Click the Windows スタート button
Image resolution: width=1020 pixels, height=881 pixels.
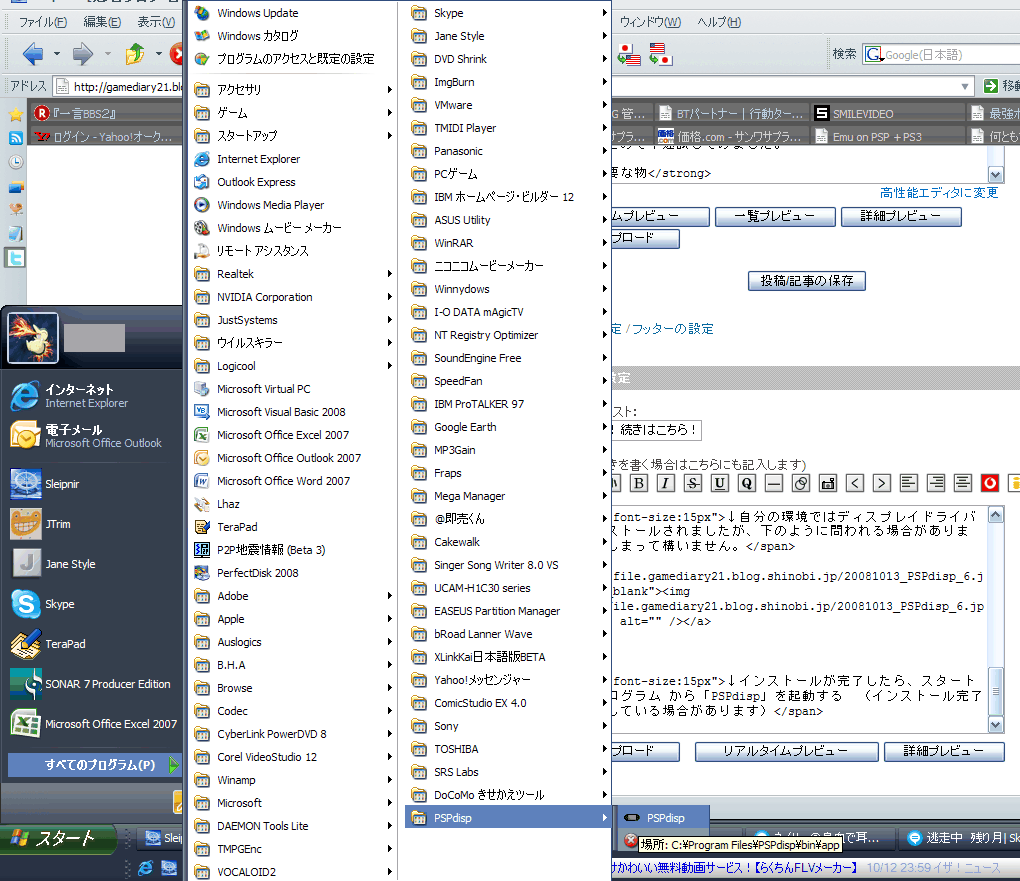click(59, 838)
